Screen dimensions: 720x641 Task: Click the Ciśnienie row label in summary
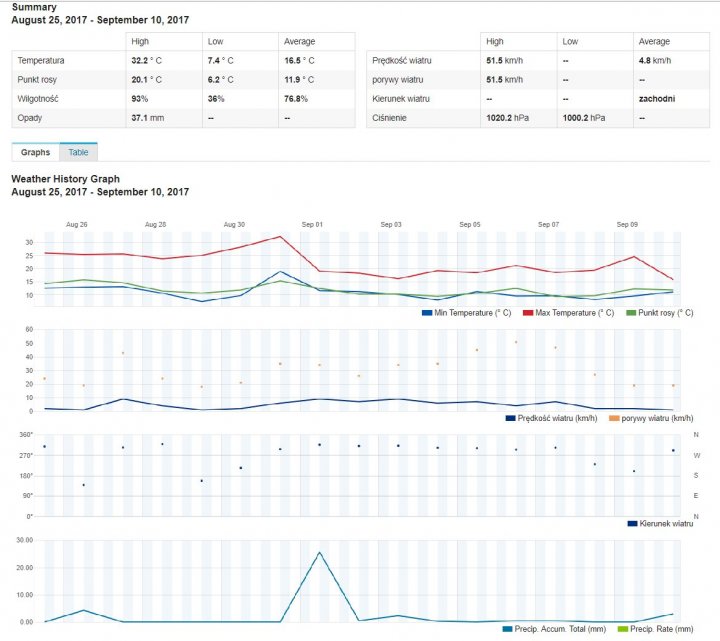[x=389, y=117]
